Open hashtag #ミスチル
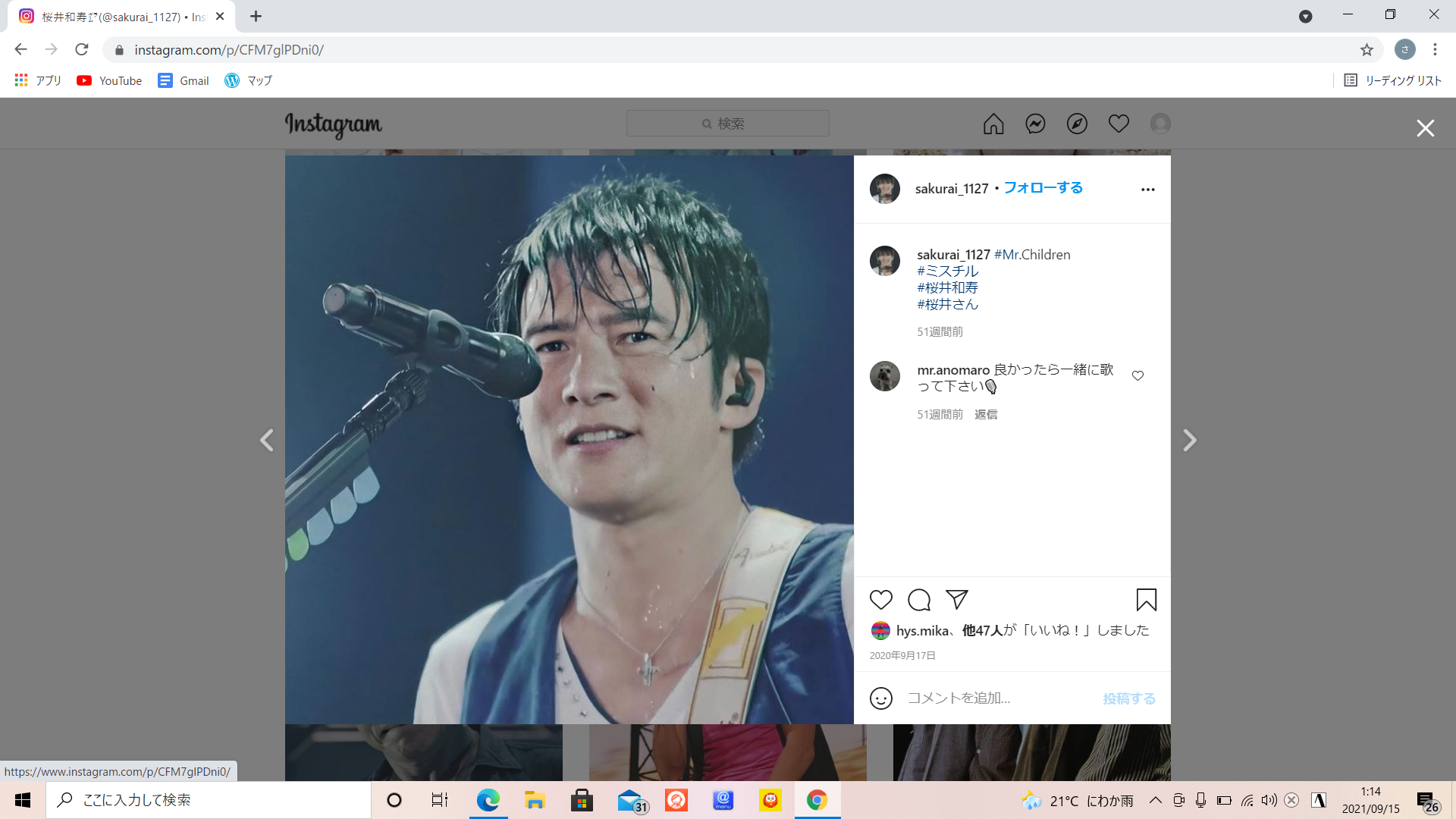1456x819 pixels. click(948, 271)
